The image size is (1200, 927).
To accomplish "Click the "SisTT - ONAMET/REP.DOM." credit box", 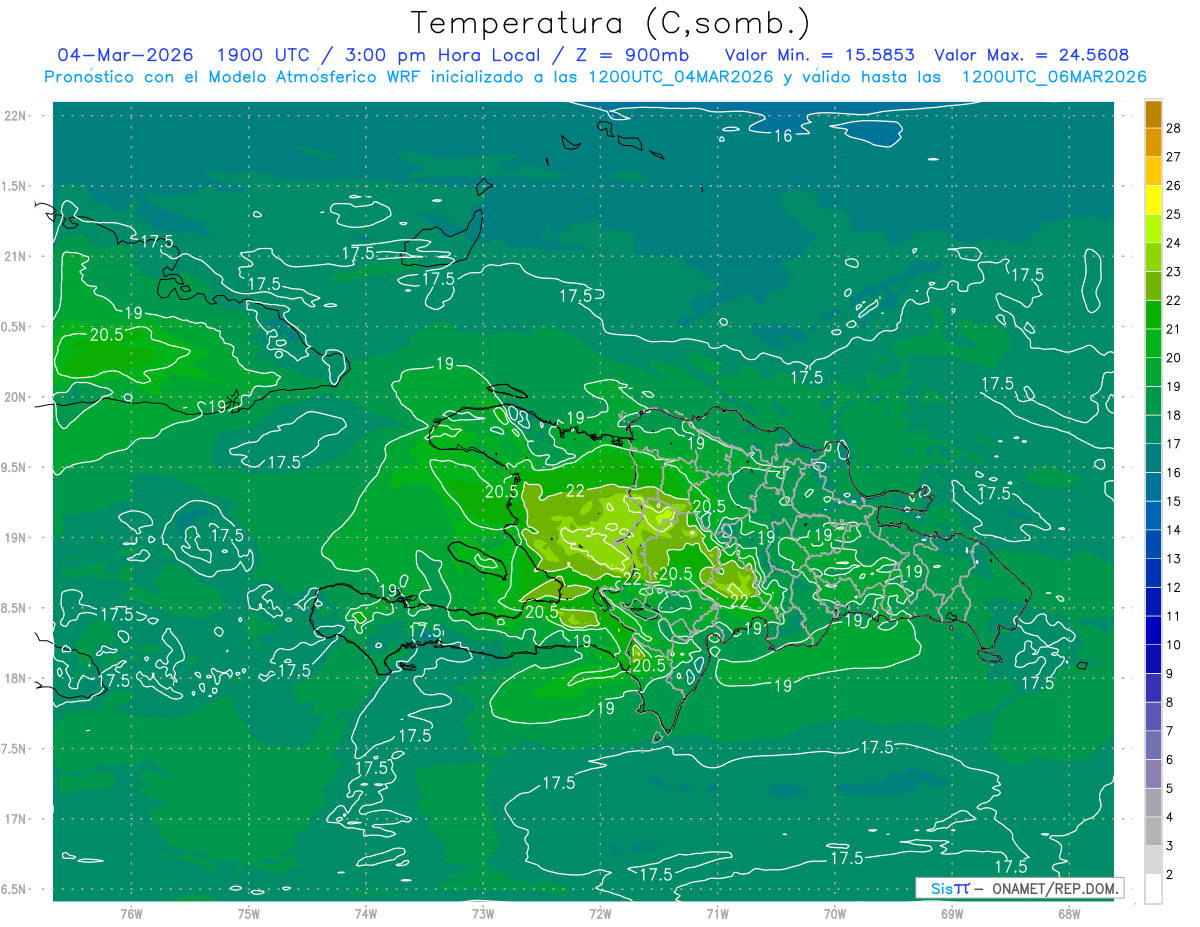I will (1020, 888).
